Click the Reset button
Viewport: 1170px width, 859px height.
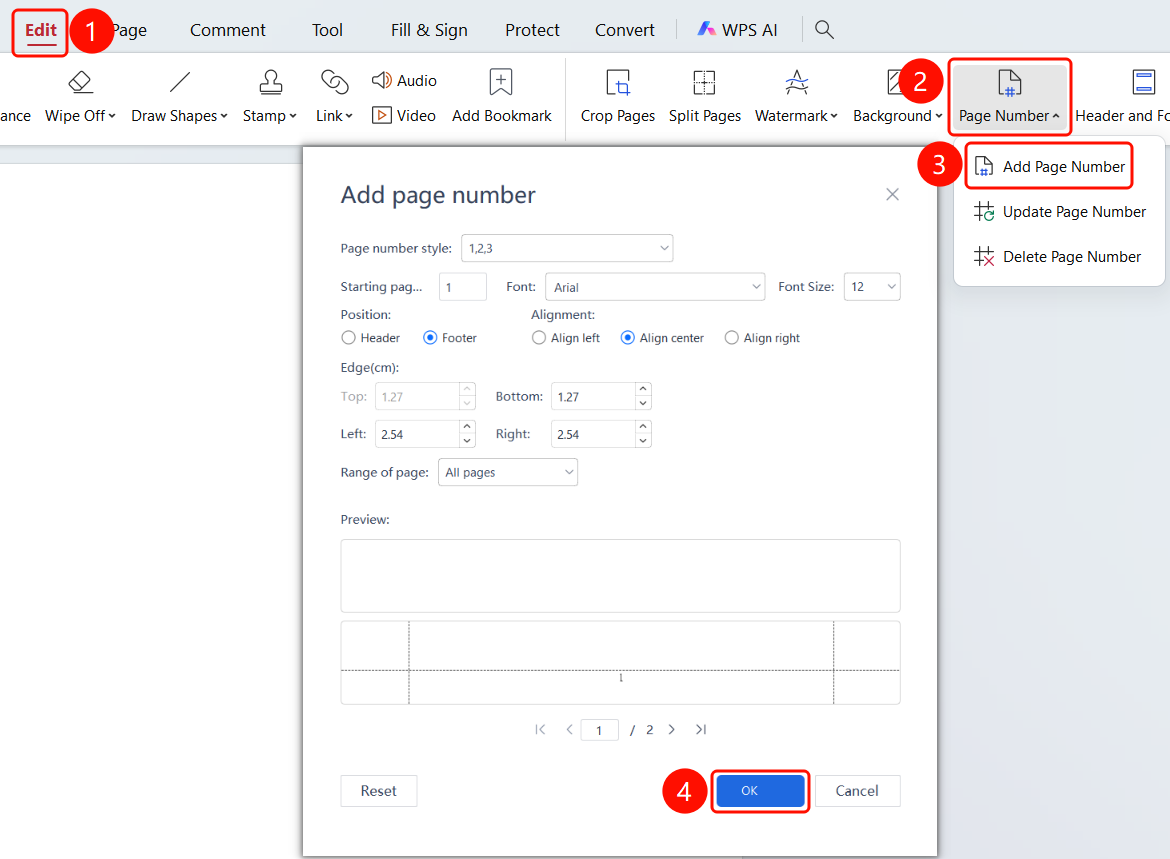379,791
